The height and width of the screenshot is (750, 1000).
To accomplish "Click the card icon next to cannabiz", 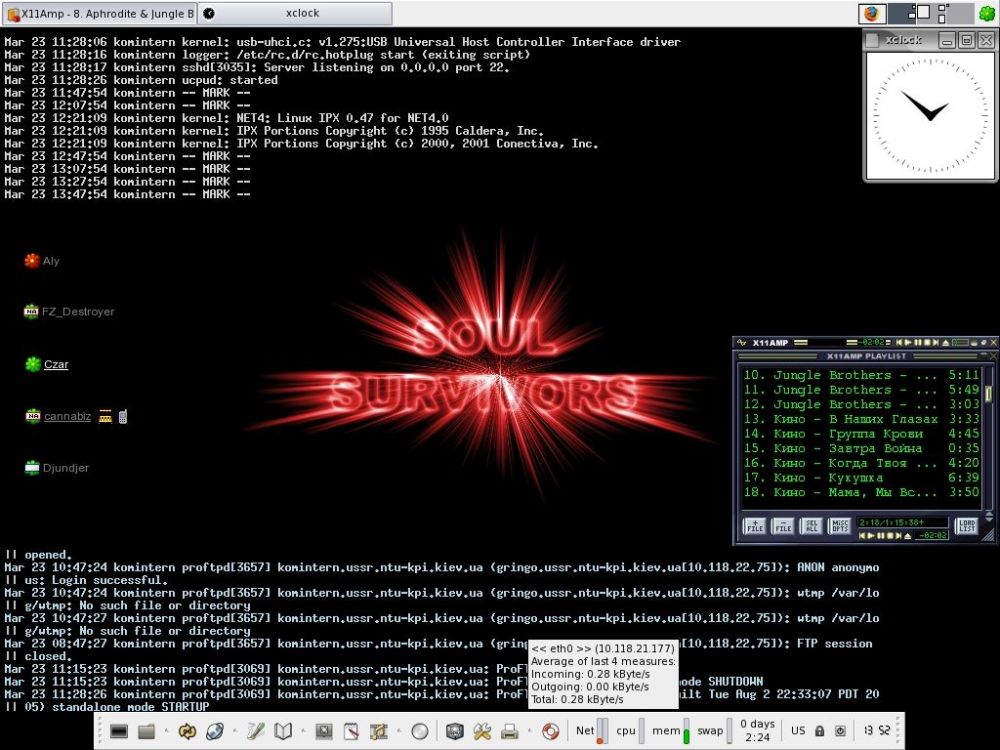I will [105, 417].
